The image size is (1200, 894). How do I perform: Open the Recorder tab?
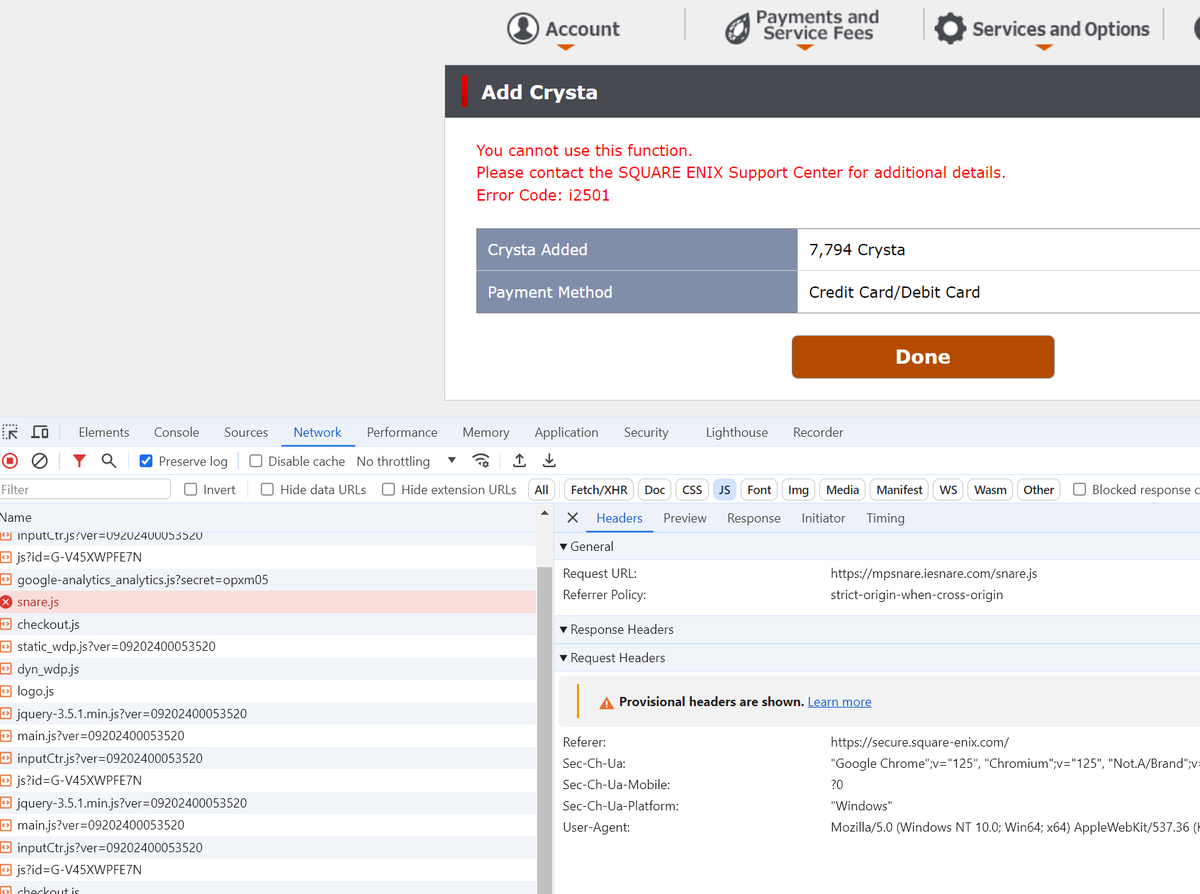818,432
